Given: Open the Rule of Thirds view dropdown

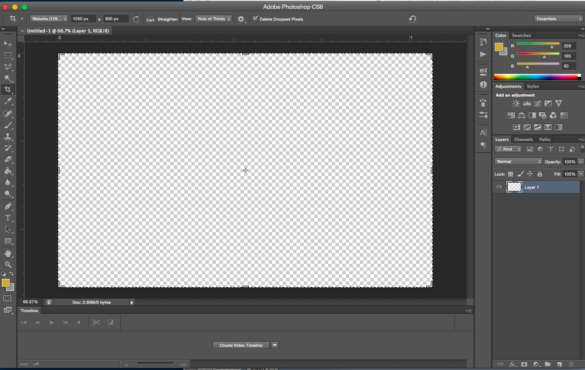Looking at the screenshot, I should pos(213,19).
